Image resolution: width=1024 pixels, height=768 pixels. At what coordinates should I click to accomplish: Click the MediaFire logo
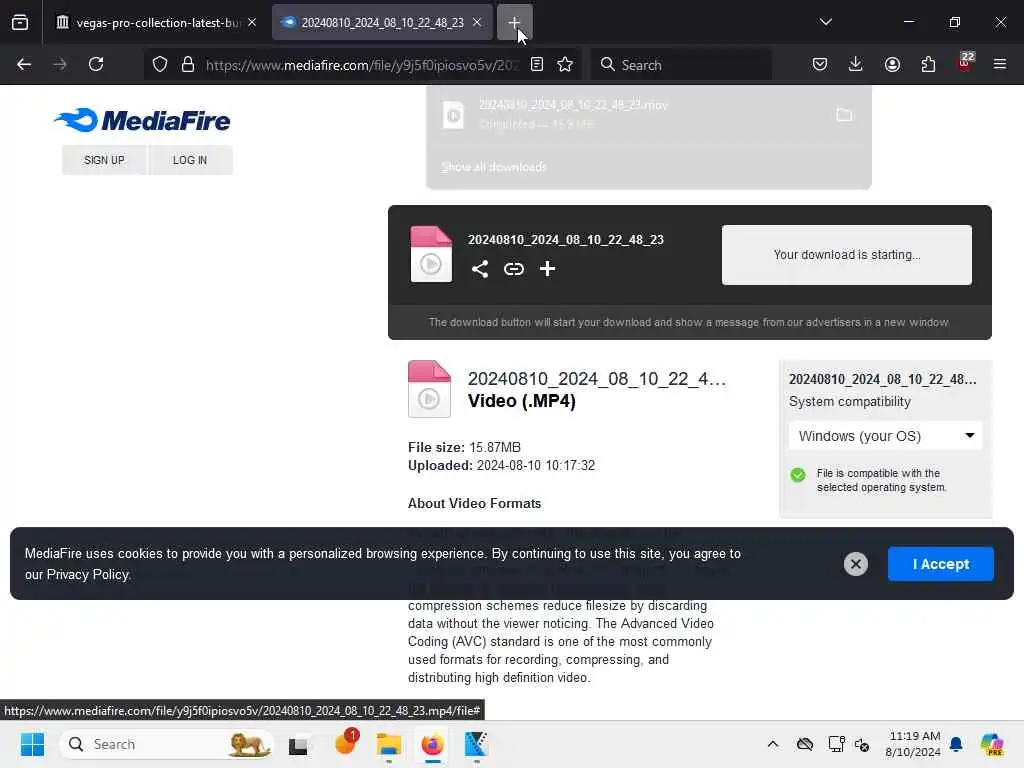click(x=142, y=120)
